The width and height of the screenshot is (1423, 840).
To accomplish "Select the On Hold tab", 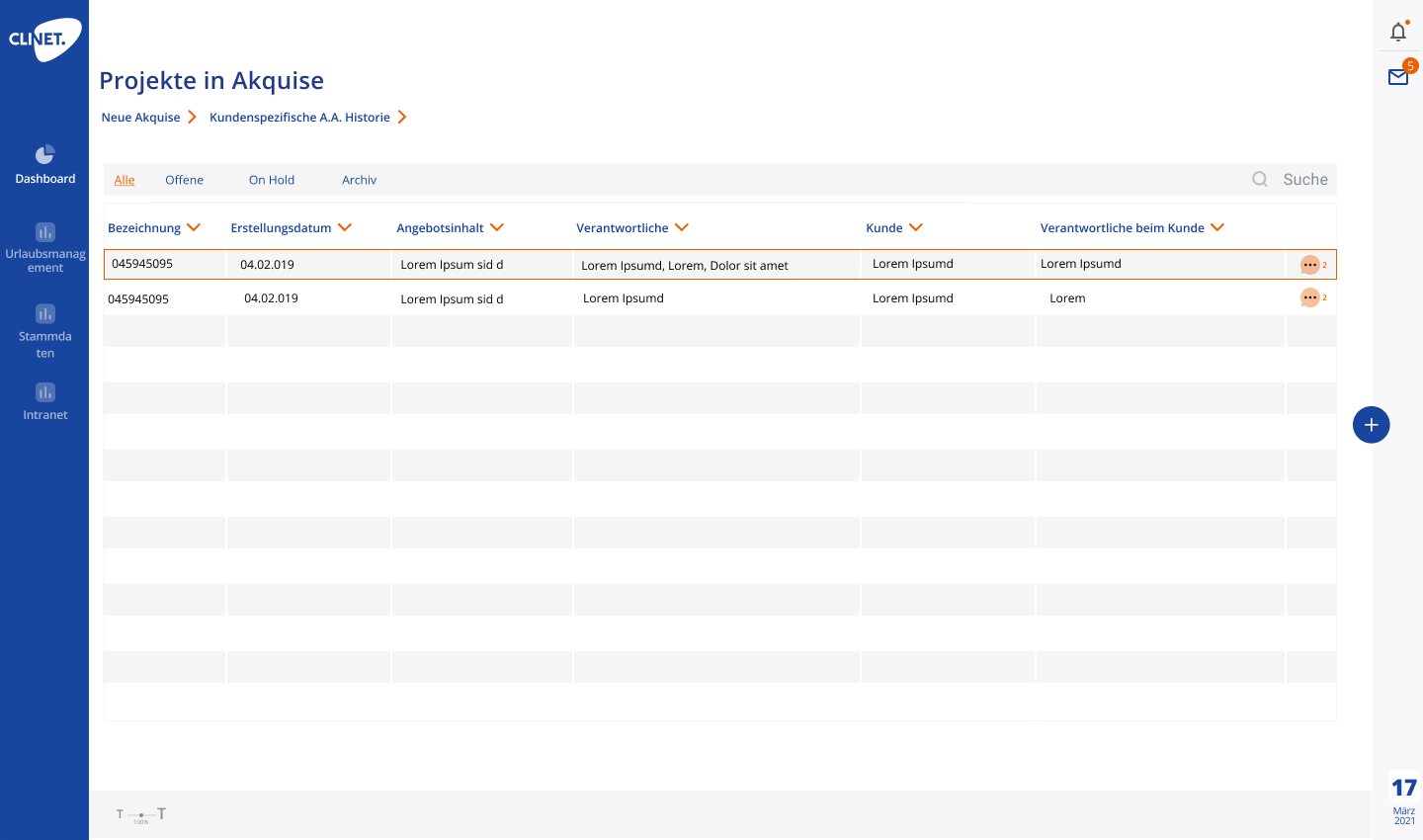I will 272,180.
